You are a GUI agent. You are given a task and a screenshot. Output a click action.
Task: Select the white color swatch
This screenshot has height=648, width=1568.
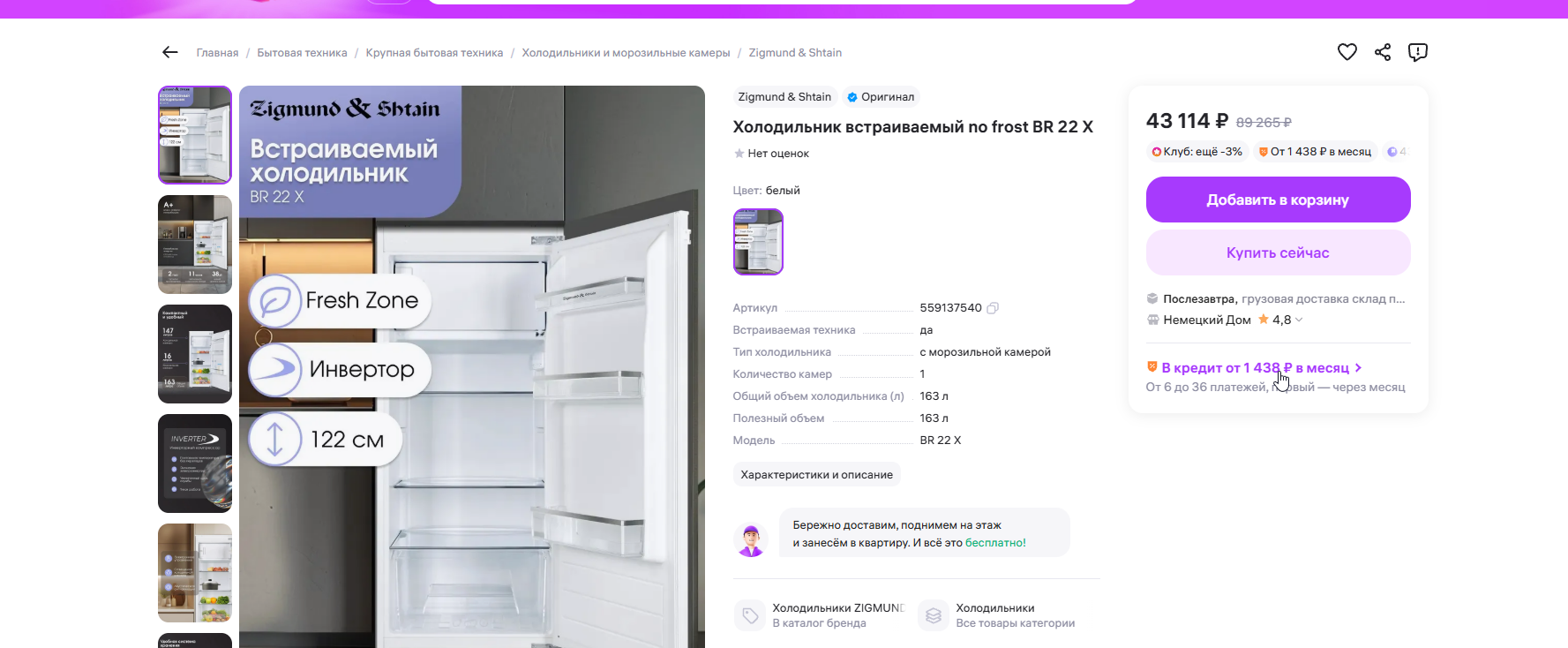pyautogui.click(x=758, y=242)
